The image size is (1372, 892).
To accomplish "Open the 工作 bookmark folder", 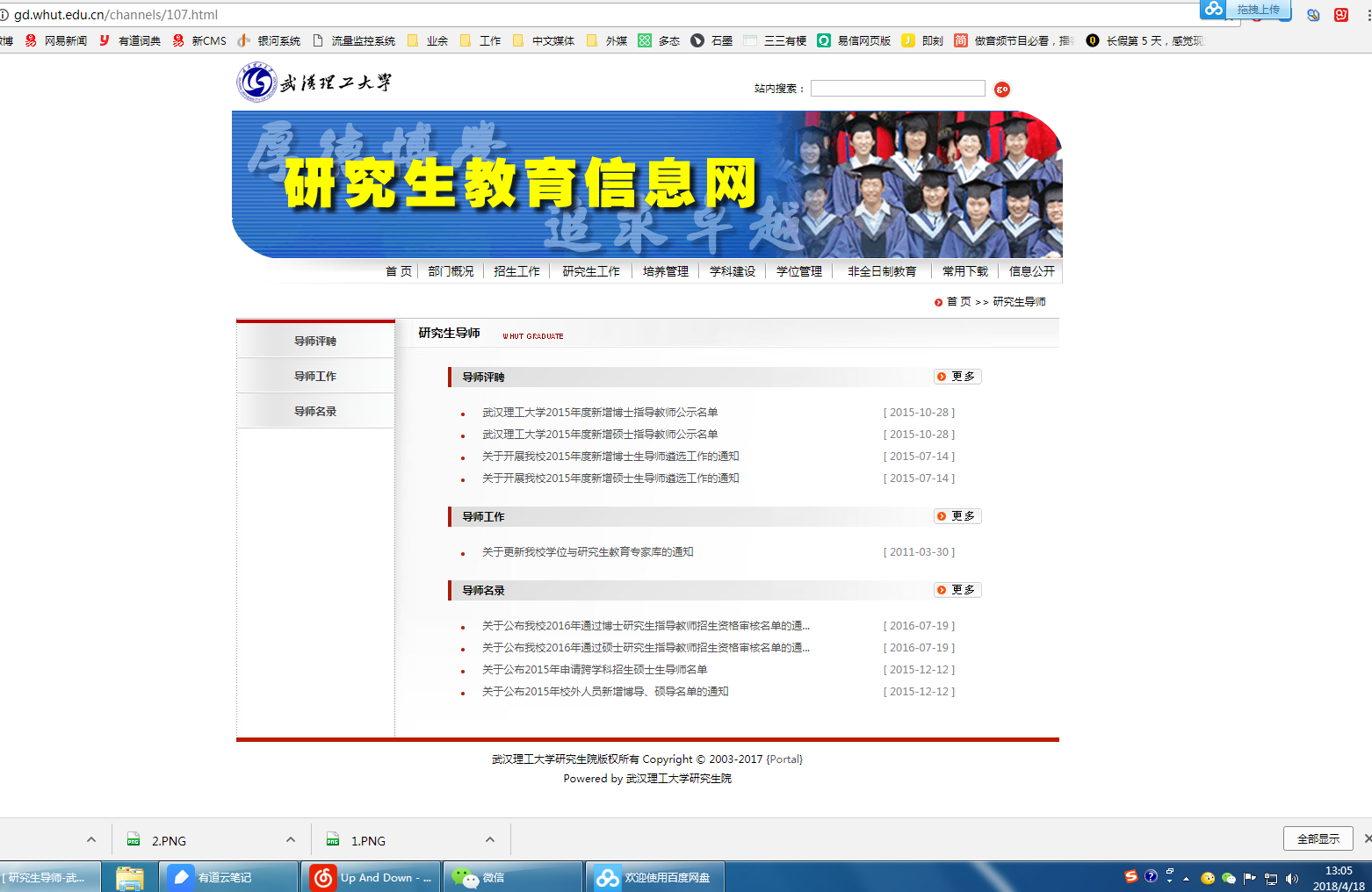I will click(480, 40).
